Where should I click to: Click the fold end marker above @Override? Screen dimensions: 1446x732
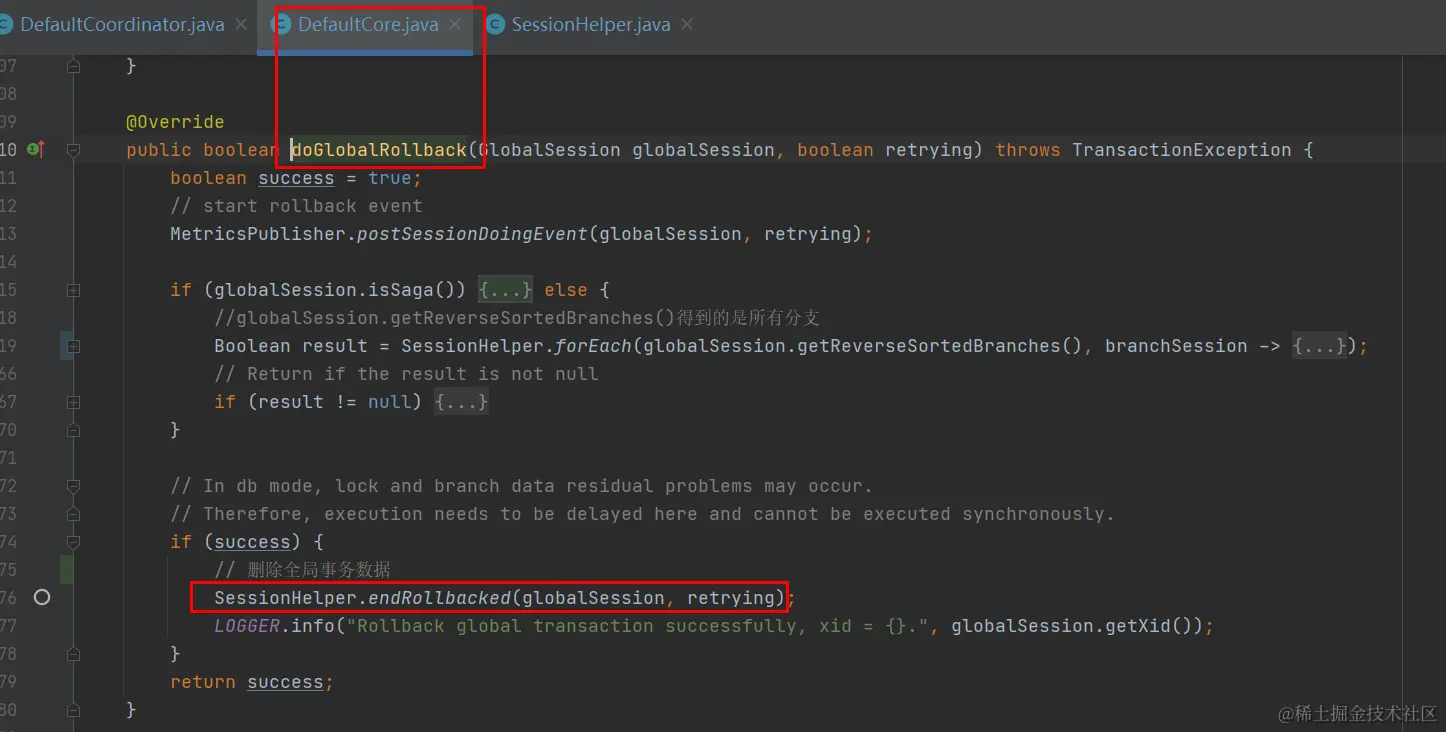coord(73,66)
